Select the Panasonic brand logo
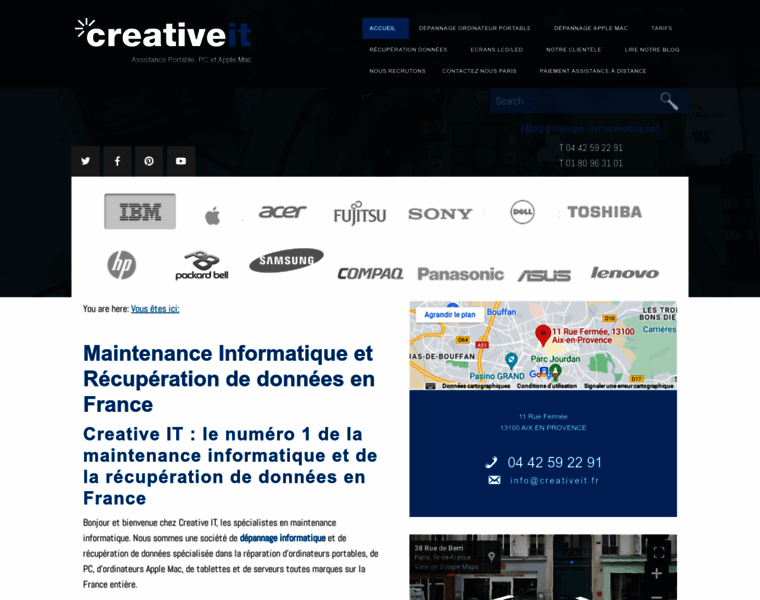This screenshot has width=760, height=600. click(460, 274)
